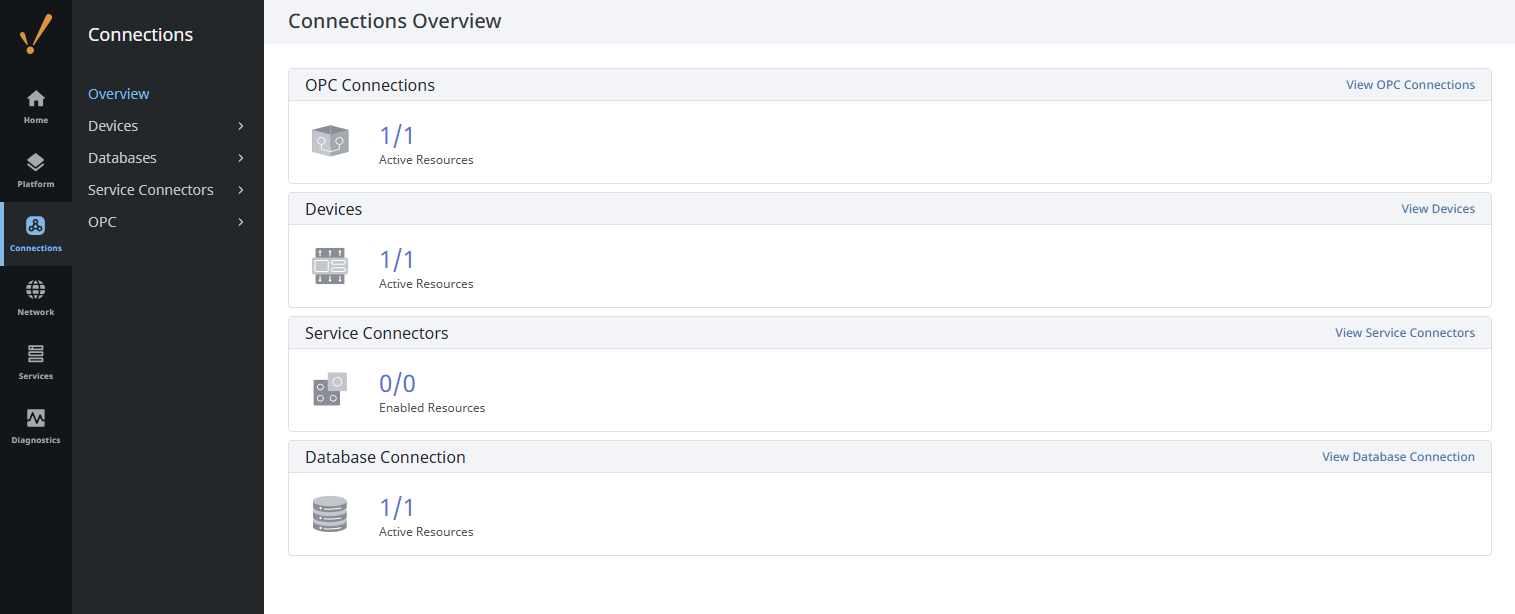
Task: Open the Platform section icon
Action: point(36,163)
